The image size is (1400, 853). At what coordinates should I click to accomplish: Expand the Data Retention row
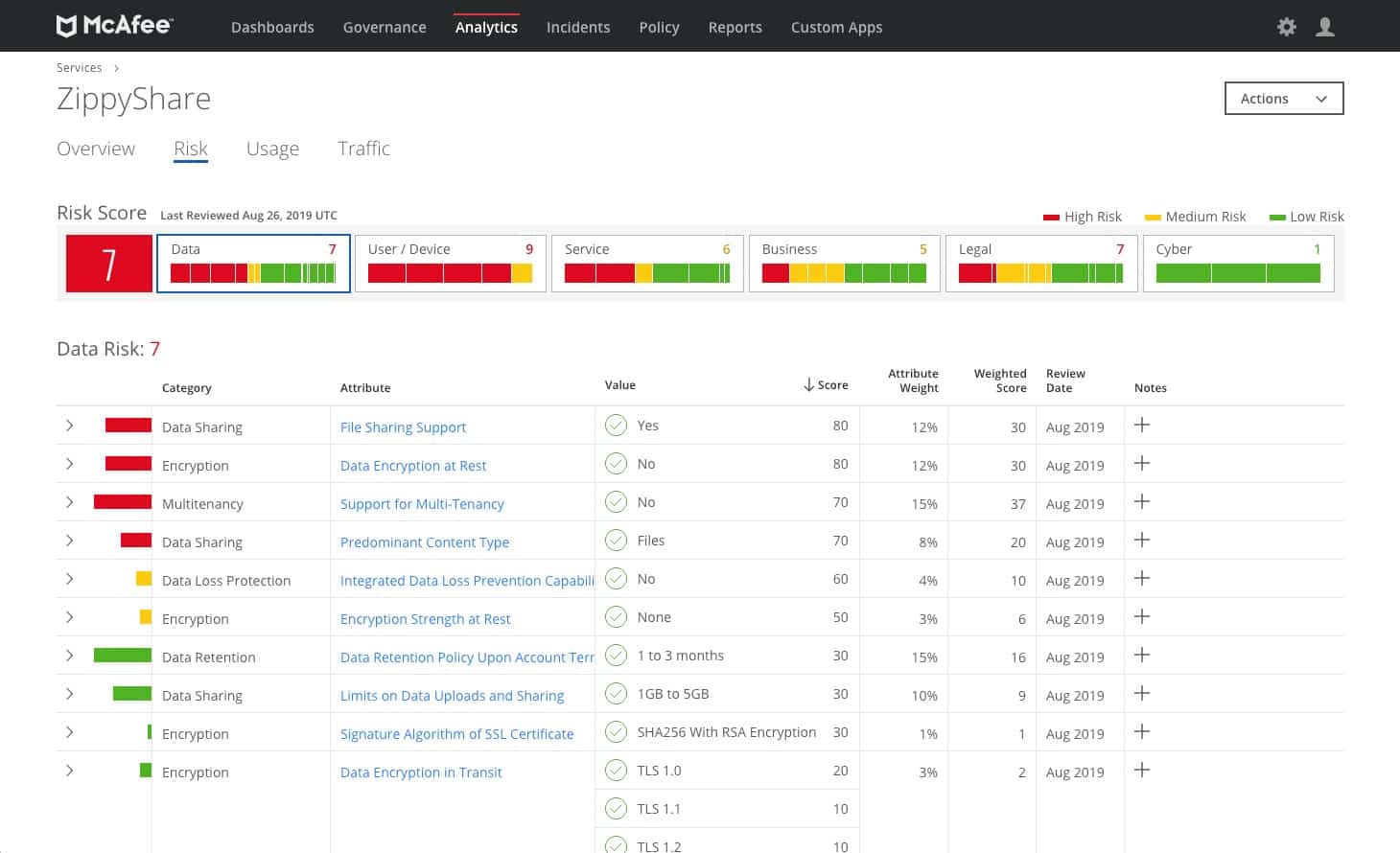[x=70, y=656]
